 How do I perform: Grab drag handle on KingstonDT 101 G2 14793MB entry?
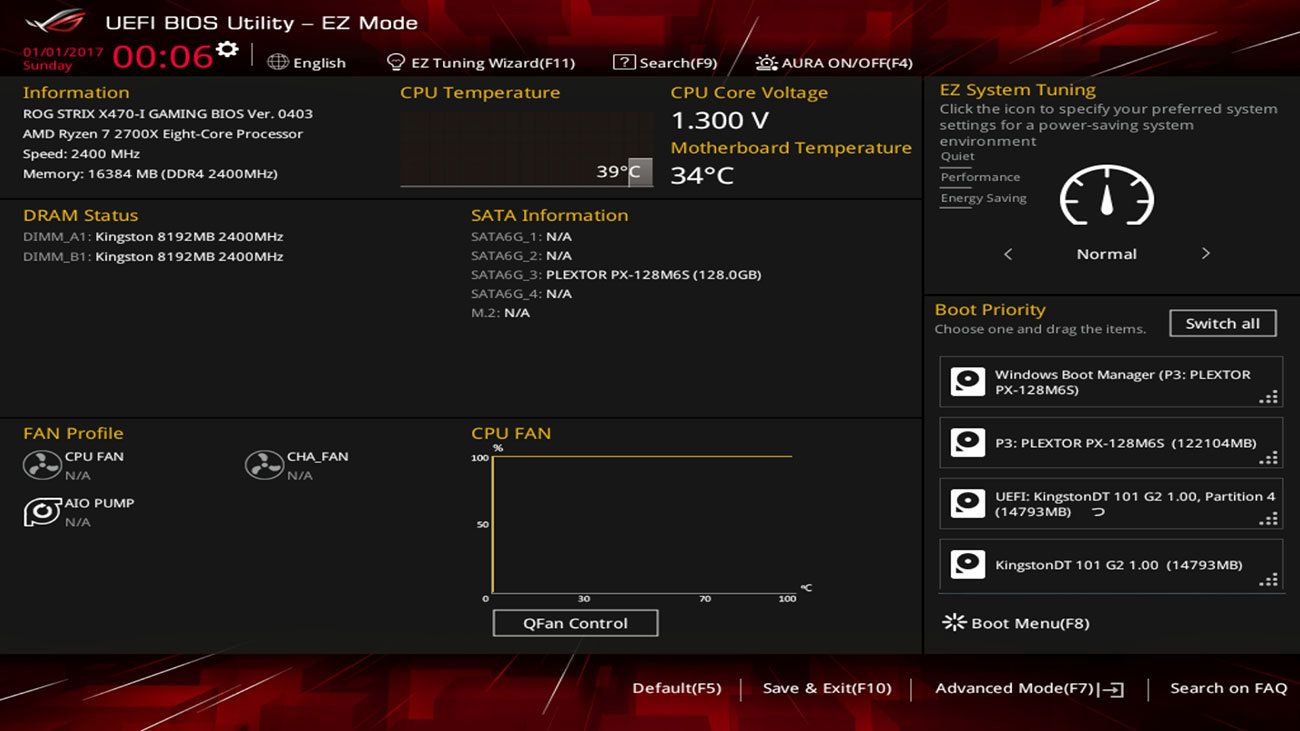point(1269,580)
